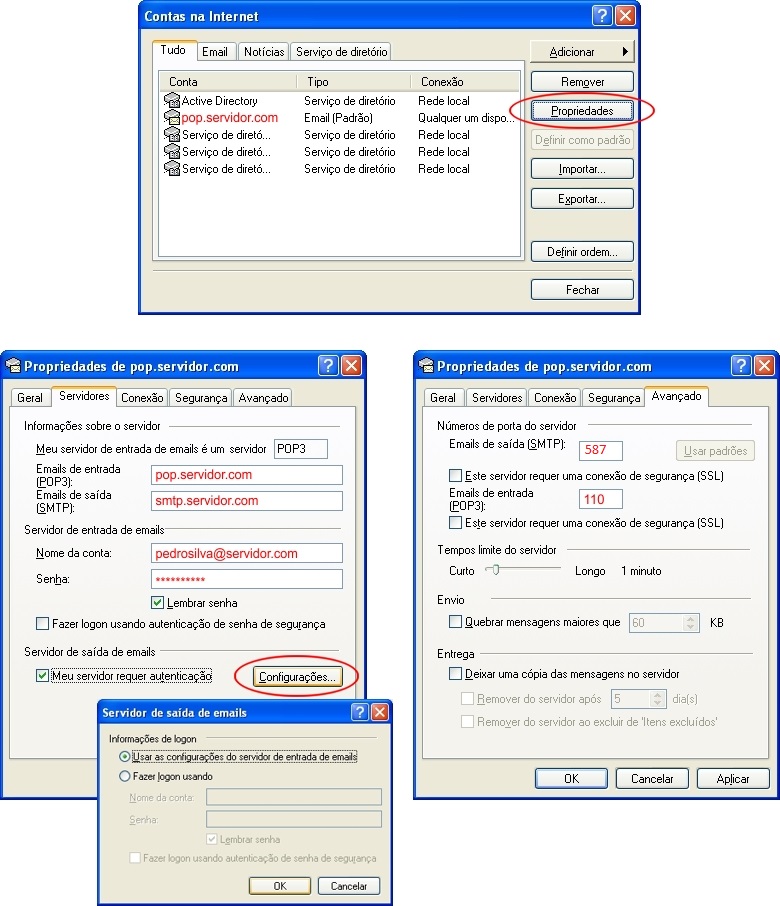Select the pop.servidor.com email account icon
The image size is (780, 906).
(x=171, y=118)
